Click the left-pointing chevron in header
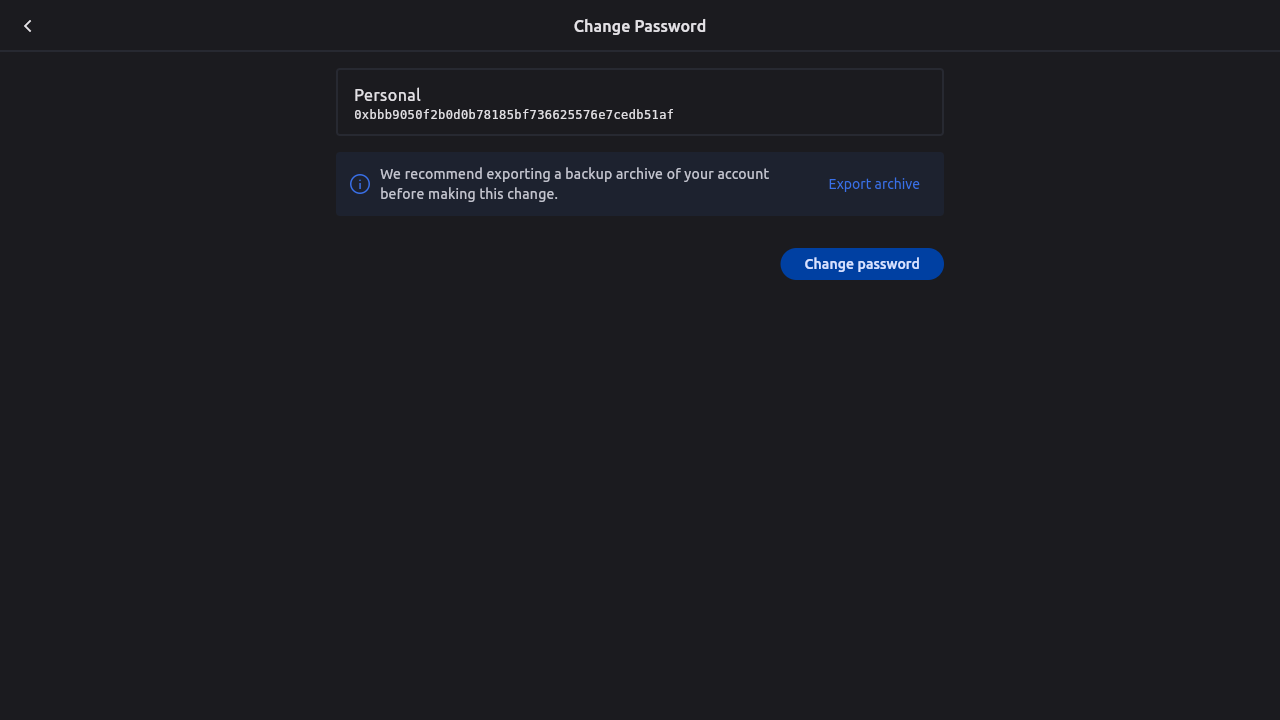The height and width of the screenshot is (720, 1280). tap(28, 26)
